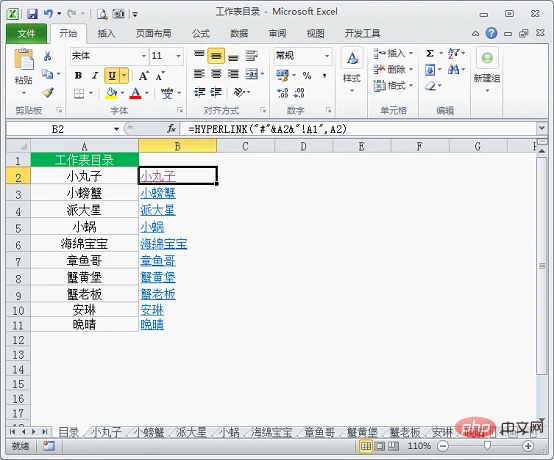Viewport: 554px width, 460px height.
Task: Switch to 数据 ribbon tab
Action: coord(239,34)
